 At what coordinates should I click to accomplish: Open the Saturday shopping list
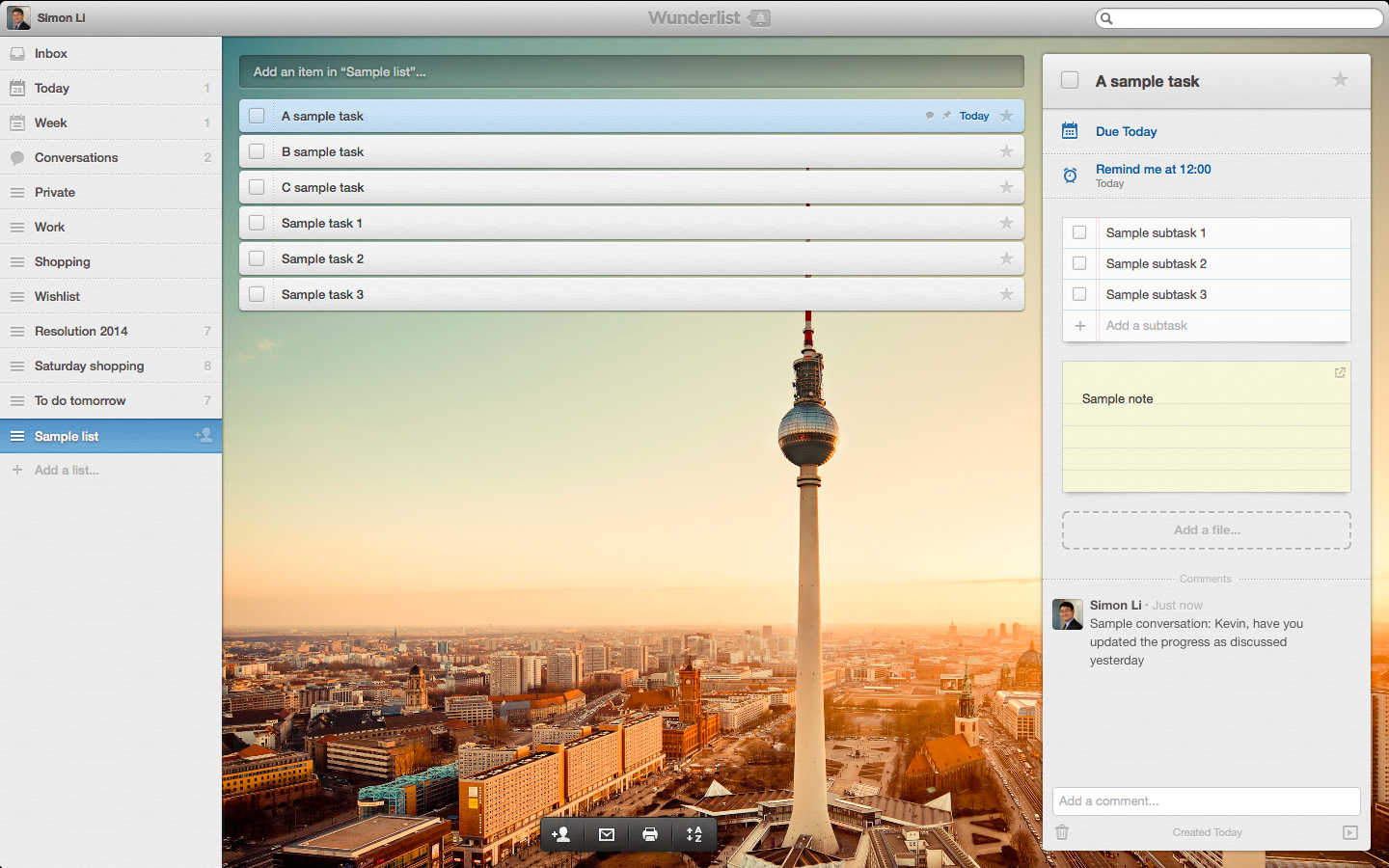click(111, 366)
